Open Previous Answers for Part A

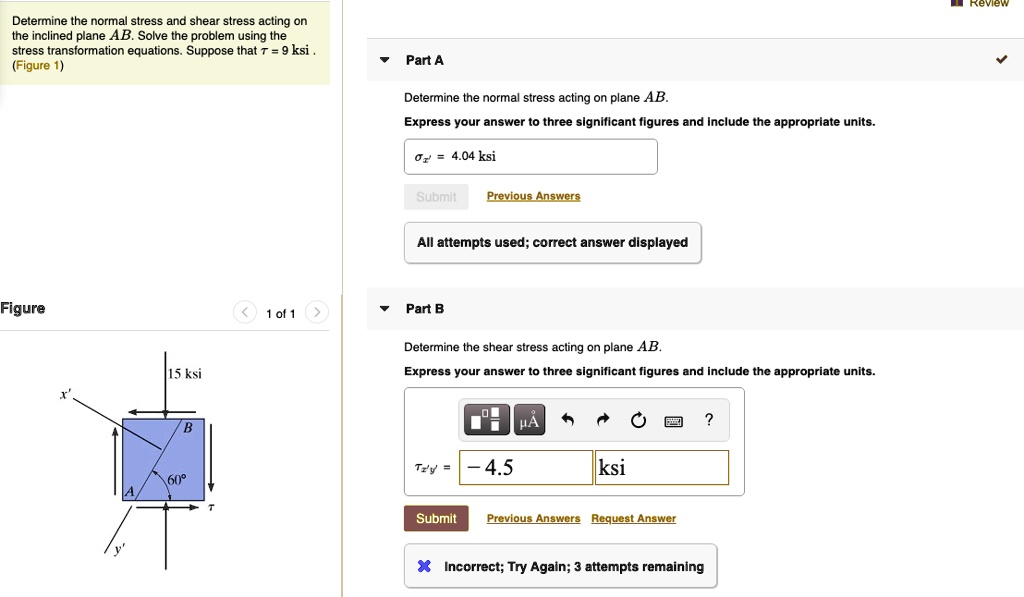pos(533,195)
